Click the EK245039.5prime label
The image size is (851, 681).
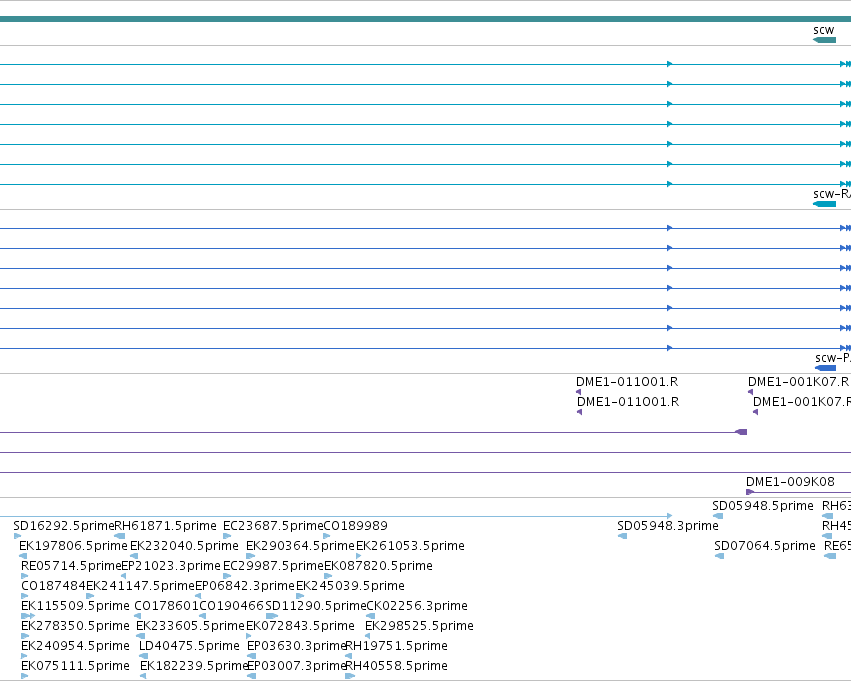click(350, 586)
